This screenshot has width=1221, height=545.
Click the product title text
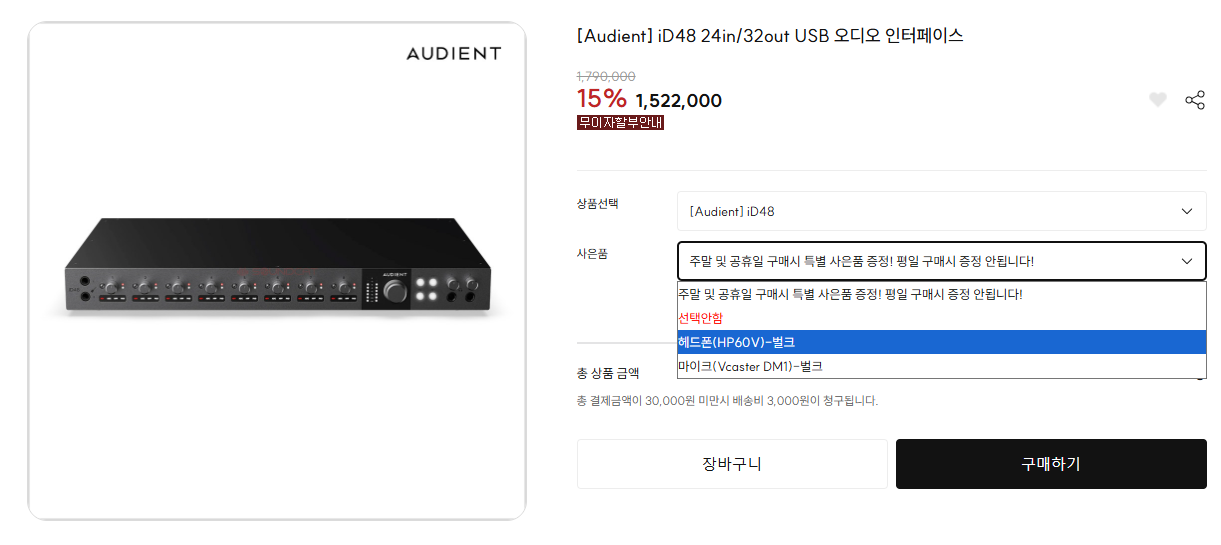pyautogui.click(x=770, y=36)
